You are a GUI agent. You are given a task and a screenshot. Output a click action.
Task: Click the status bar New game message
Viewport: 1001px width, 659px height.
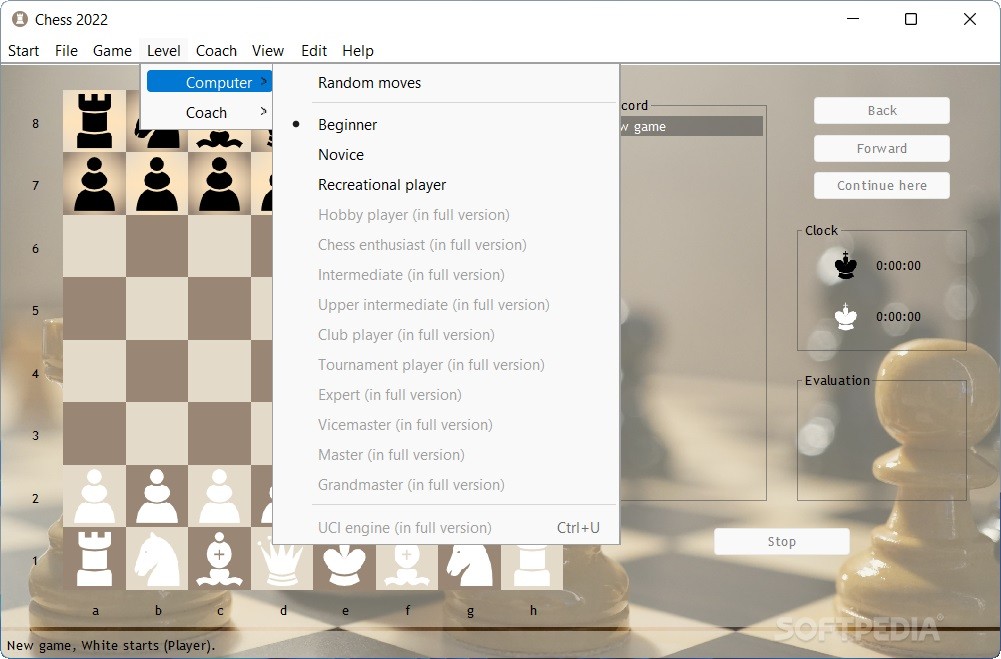click(111, 645)
